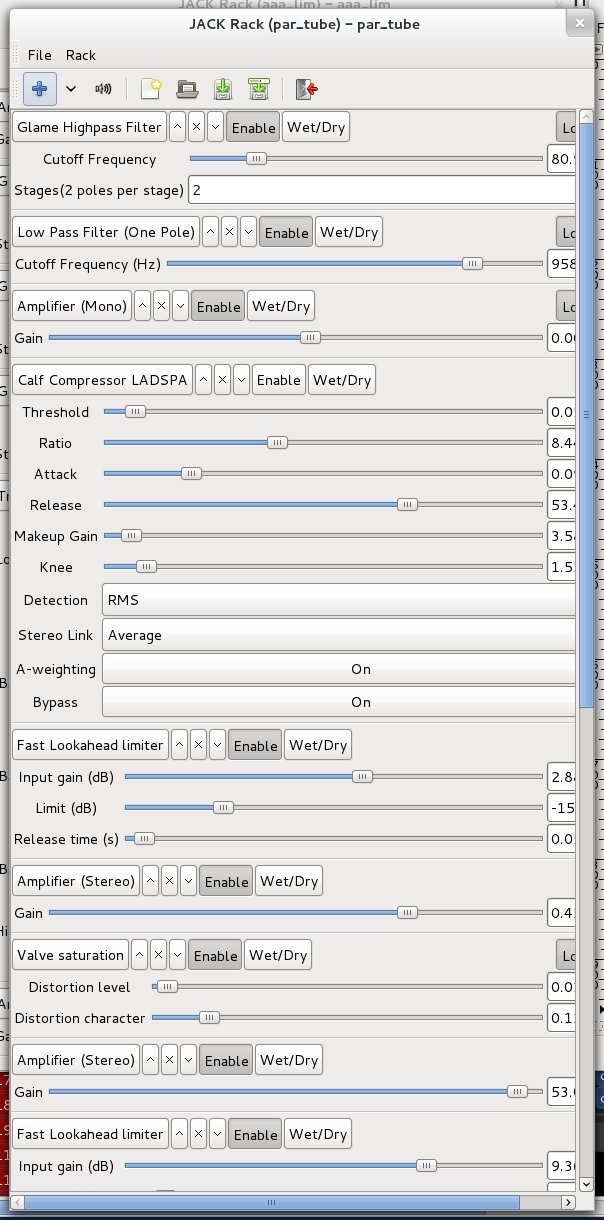Open the Rack menu
Image resolution: width=604 pixels, height=1220 pixels.
click(81, 55)
